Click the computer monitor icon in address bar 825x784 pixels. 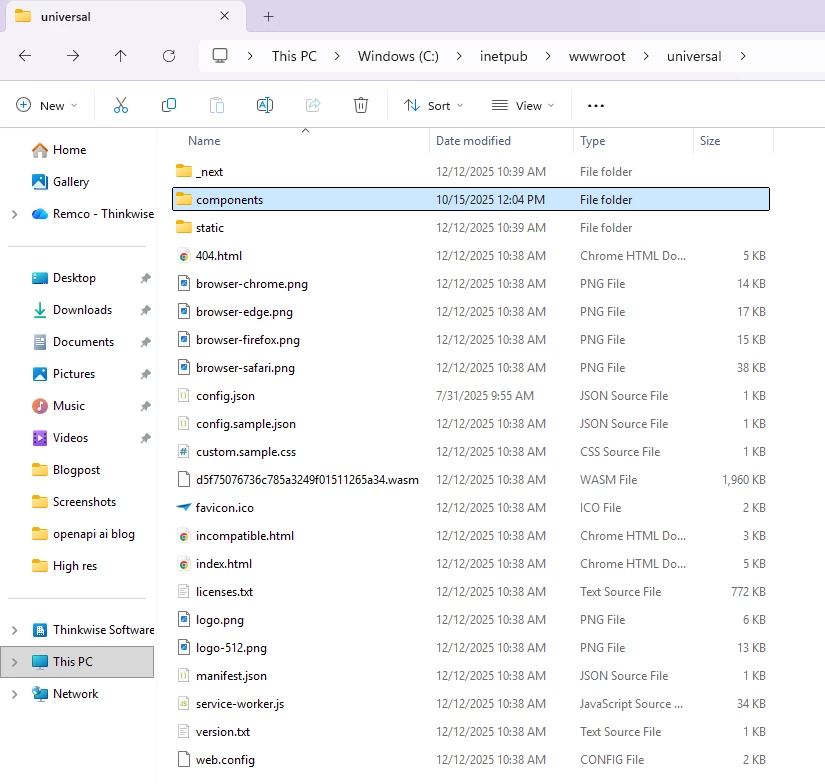click(x=219, y=56)
